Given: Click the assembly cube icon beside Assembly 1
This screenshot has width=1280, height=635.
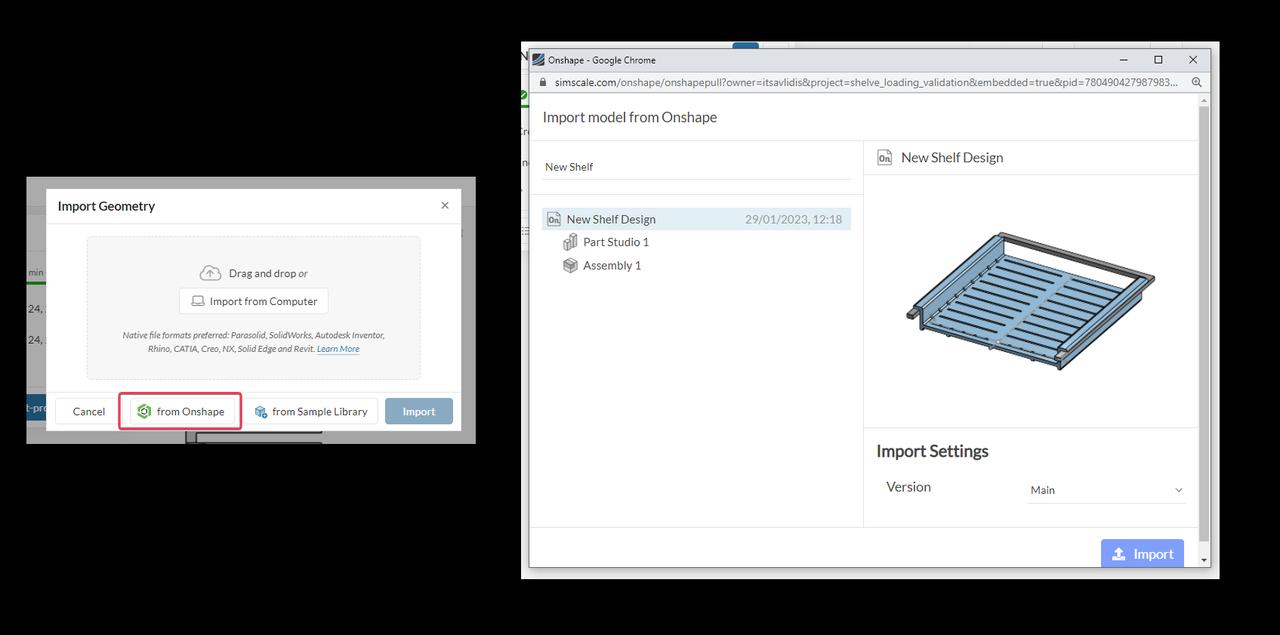Looking at the screenshot, I should [x=571, y=265].
